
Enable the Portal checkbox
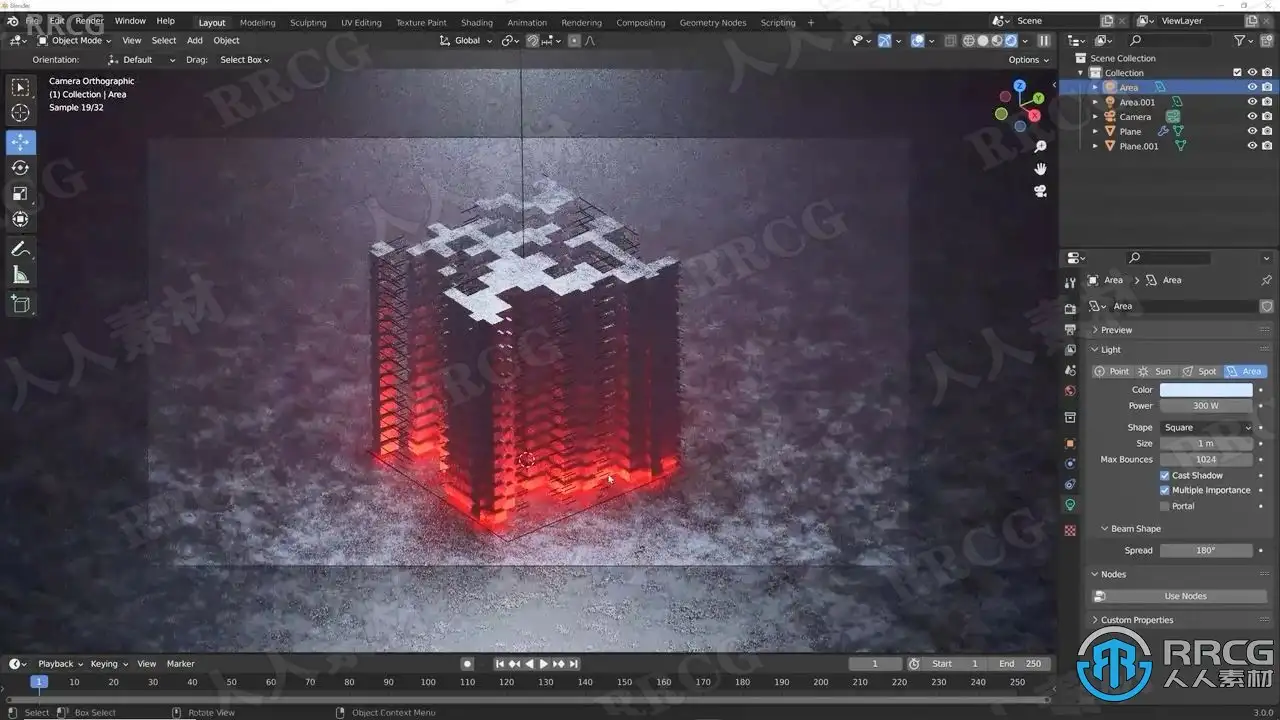coord(1164,506)
